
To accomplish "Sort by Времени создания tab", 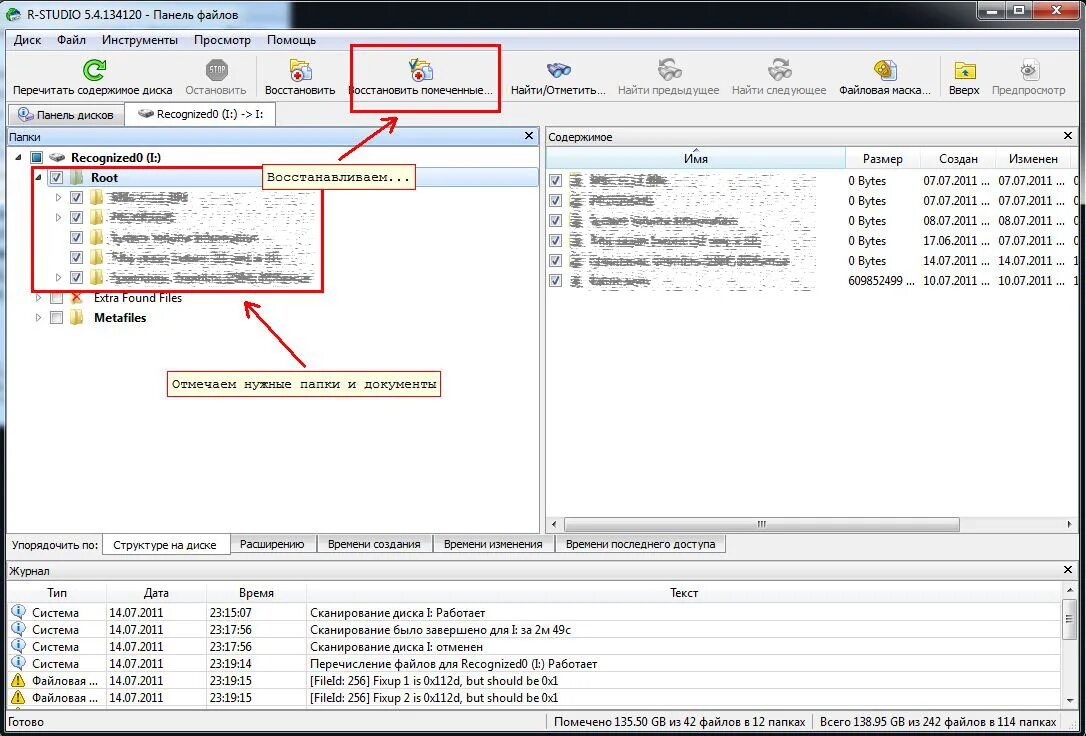I will [374, 544].
